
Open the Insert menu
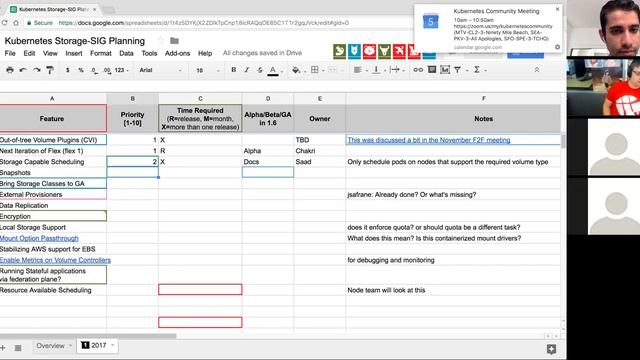[73, 53]
